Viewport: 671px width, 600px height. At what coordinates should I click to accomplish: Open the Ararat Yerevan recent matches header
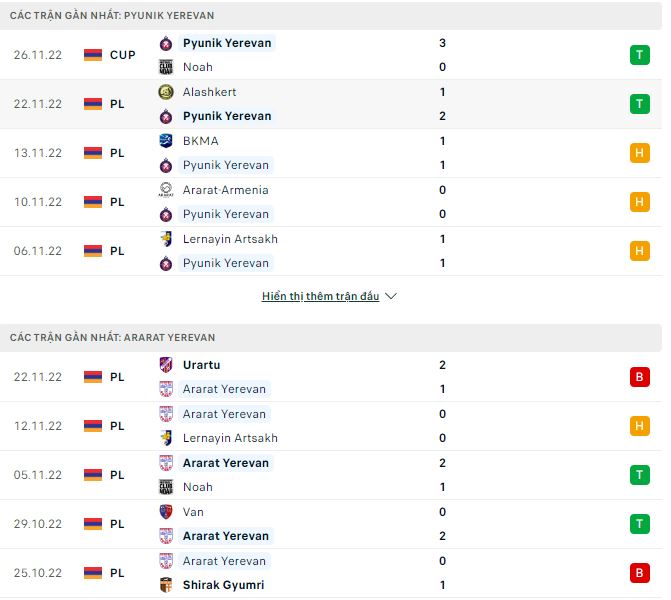coord(112,338)
